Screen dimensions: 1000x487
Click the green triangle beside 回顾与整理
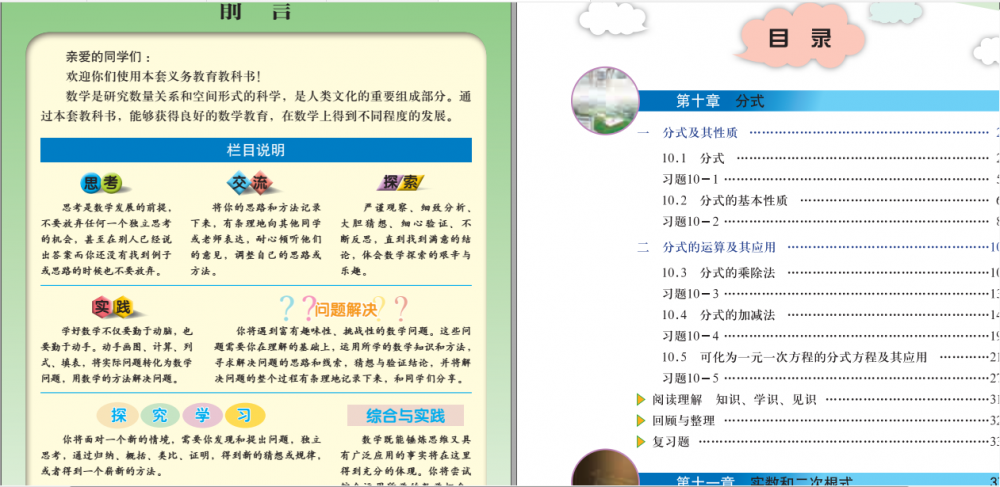coord(641,420)
